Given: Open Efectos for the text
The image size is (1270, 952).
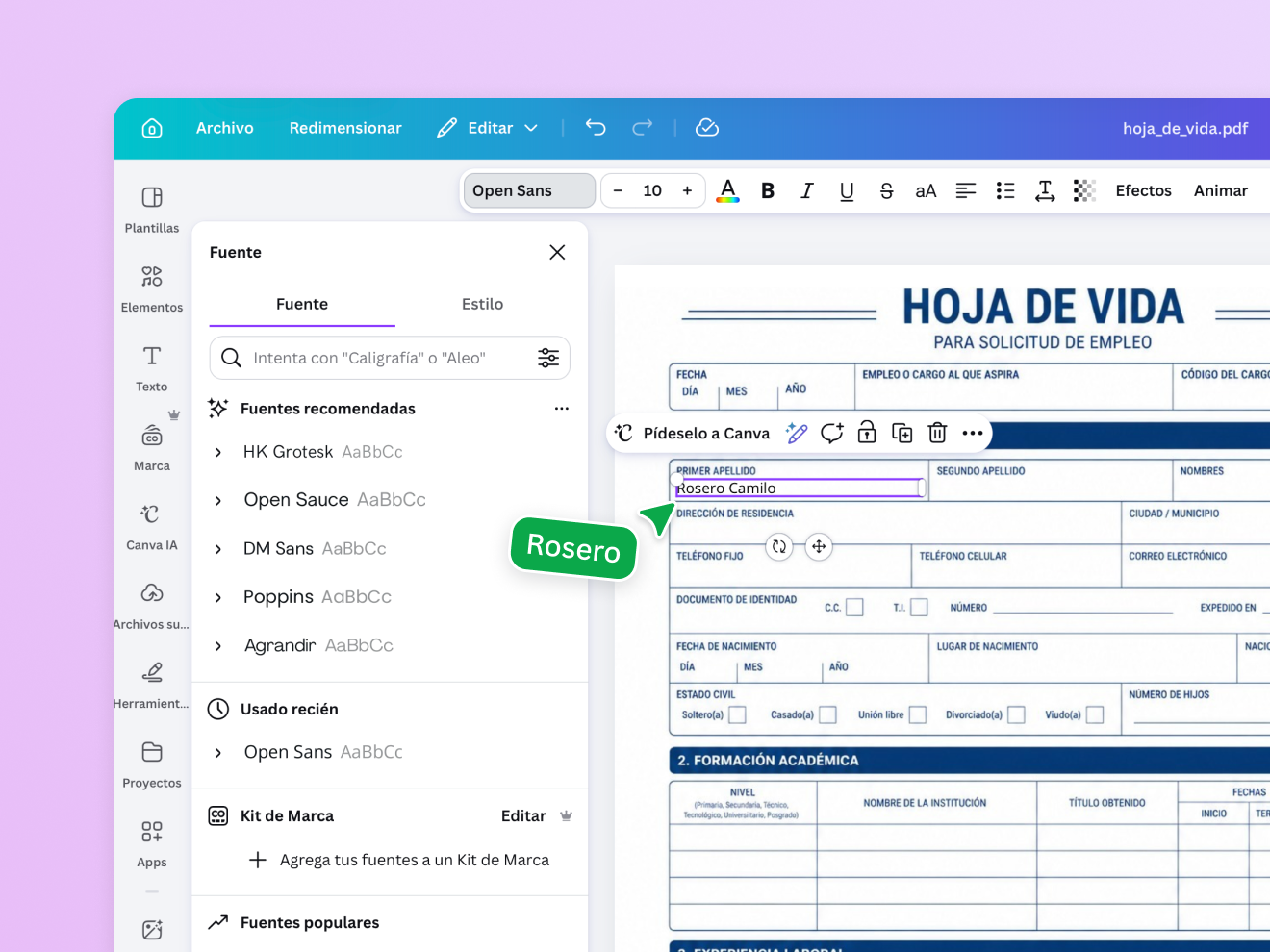Looking at the screenshot, I should [1143, 190].
